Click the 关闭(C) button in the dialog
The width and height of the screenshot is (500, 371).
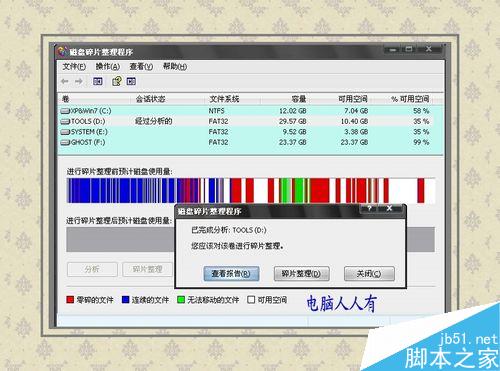369,274
